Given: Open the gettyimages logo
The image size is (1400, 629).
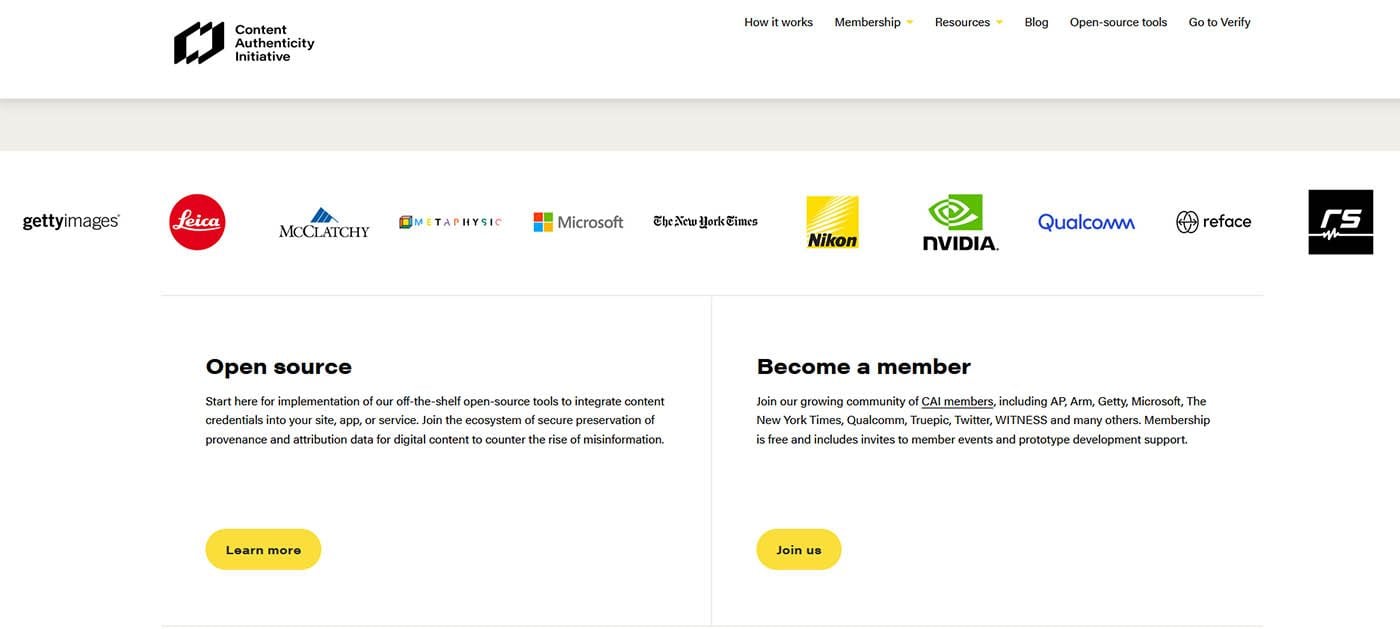Looking at the screenshot, I should click(71, 222).
